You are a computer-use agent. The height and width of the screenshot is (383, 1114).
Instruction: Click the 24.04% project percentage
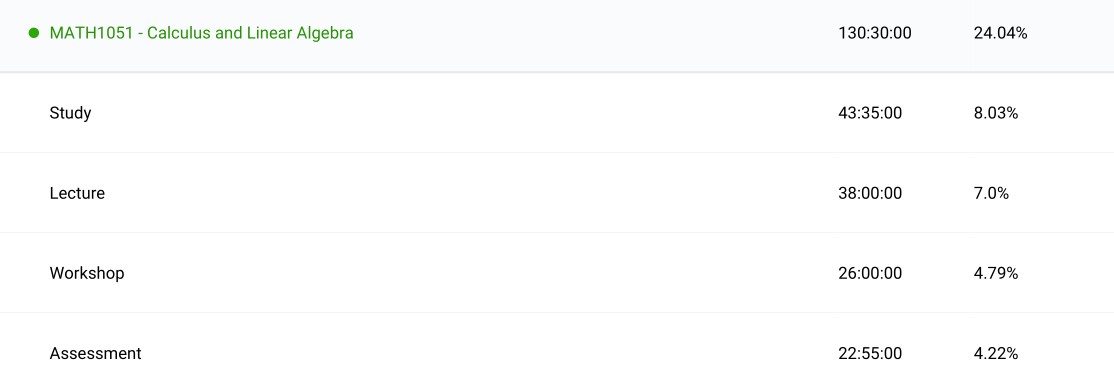point(1000,33)
